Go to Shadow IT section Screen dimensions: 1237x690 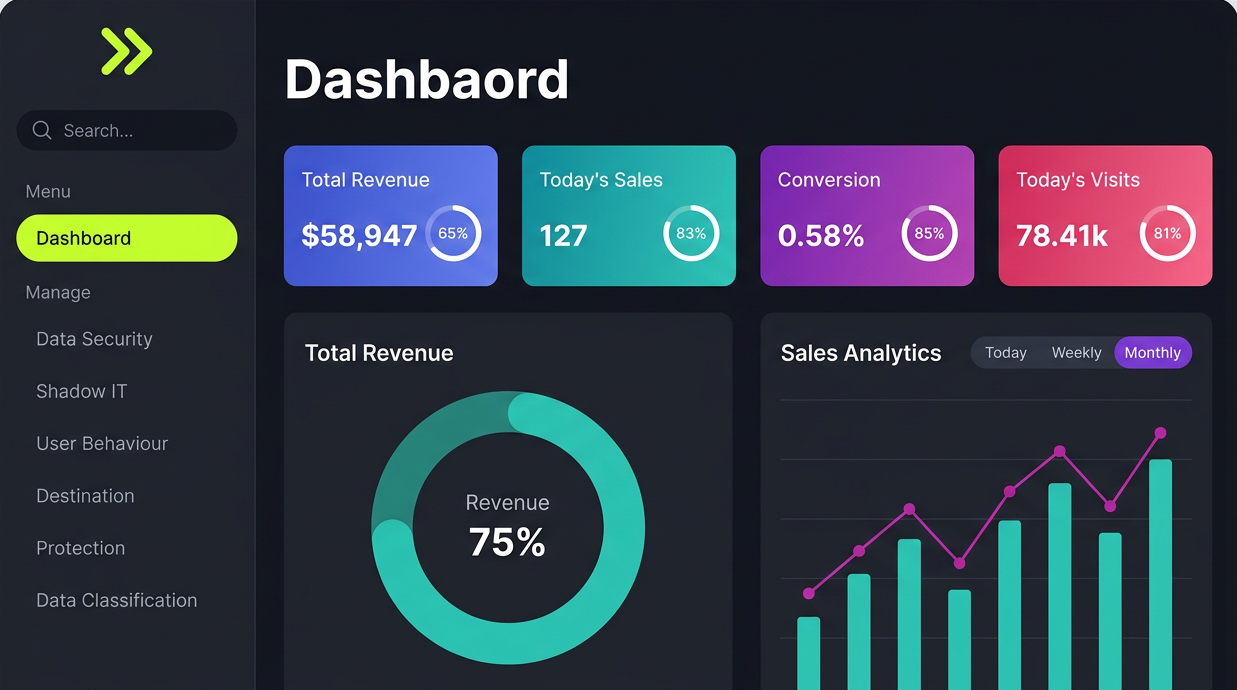pyautogui.click(x=81, y=391)
